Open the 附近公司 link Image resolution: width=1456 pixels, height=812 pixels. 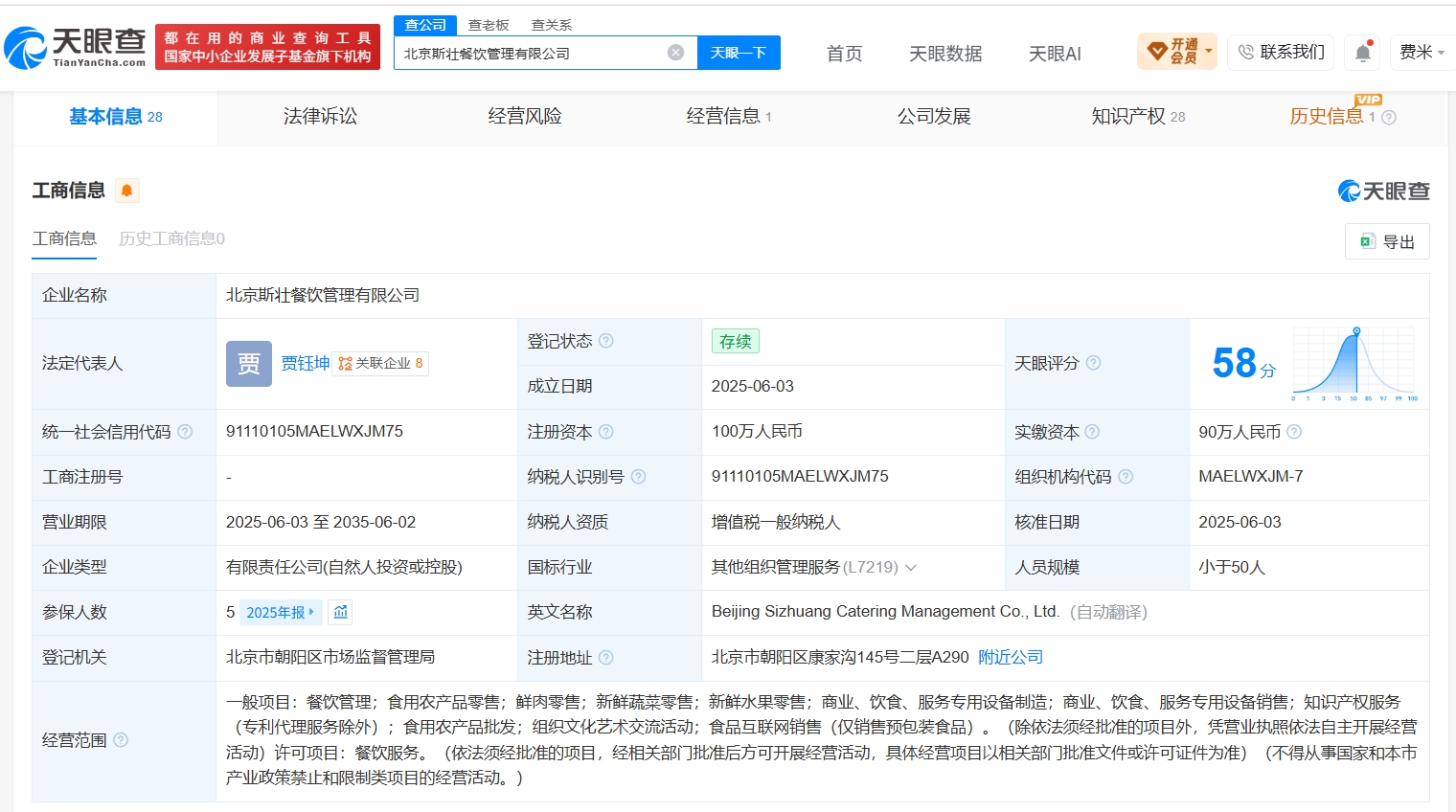click(x=1011, y=658)
